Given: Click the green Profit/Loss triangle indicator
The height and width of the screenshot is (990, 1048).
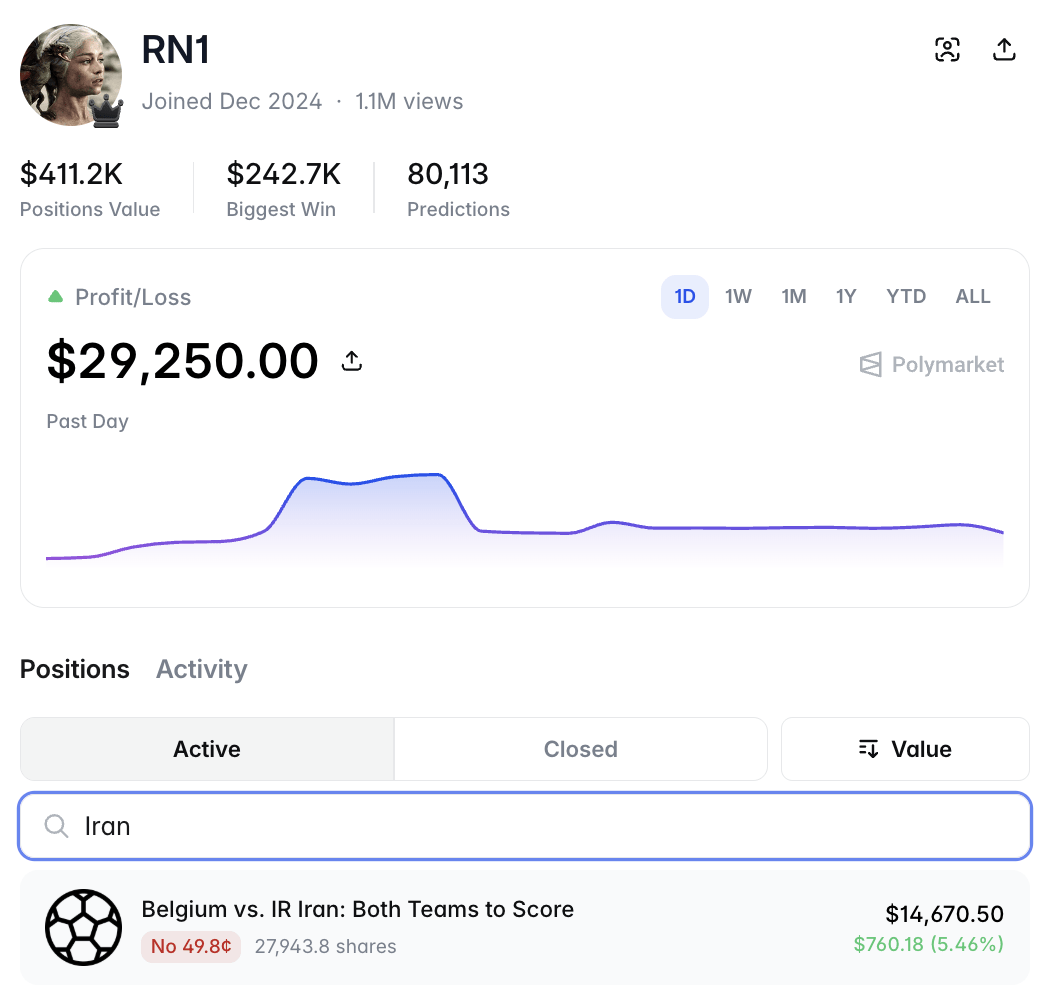Looking at the screenshot, I should [55, 296].
